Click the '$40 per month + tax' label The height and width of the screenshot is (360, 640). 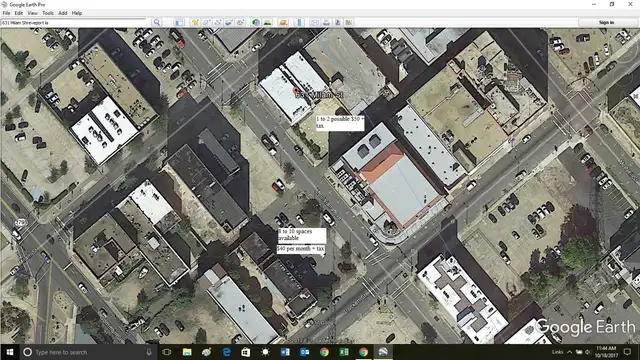(x=301, y=249)
